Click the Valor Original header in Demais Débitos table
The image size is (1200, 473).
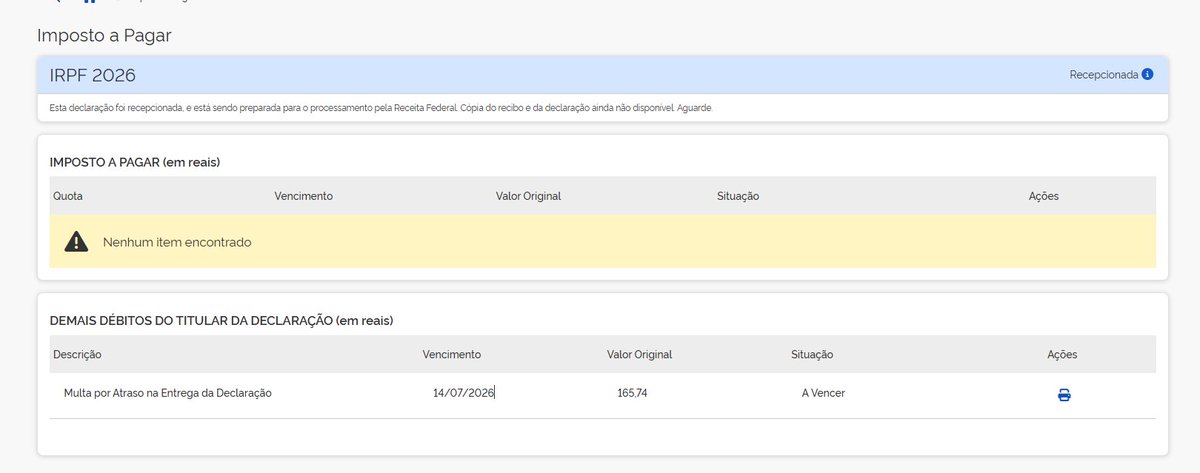coord(639,355)
